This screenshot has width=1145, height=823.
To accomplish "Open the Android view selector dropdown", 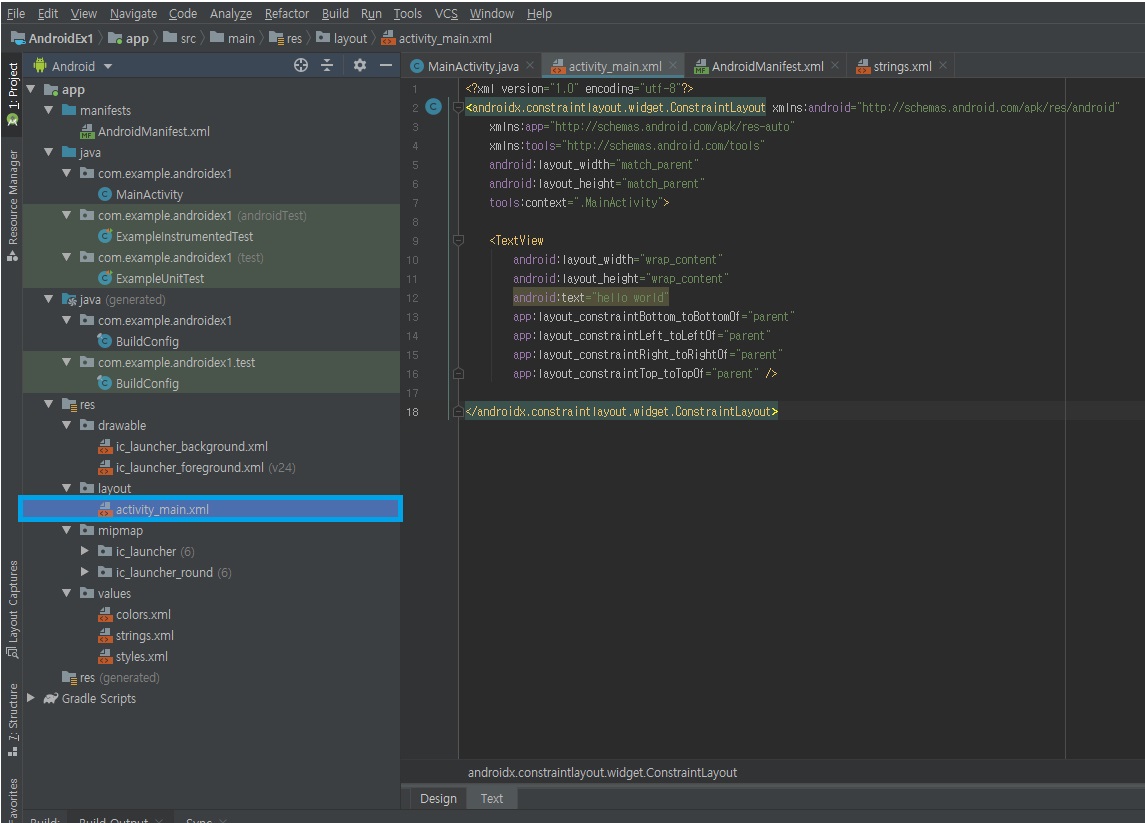I will 73,66.
